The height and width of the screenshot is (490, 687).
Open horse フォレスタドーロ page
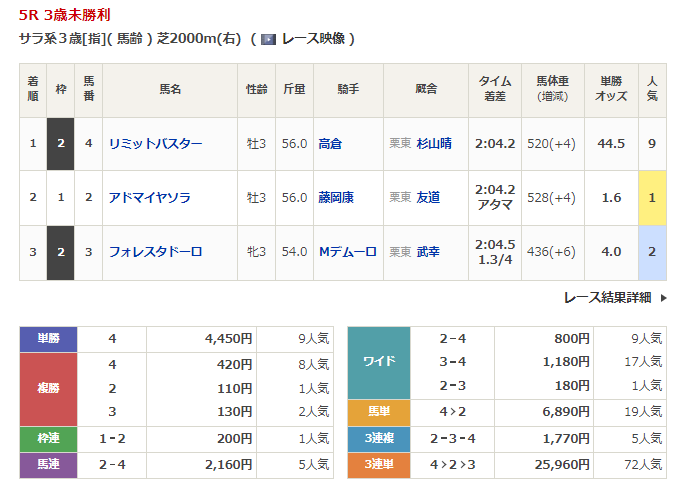coord(155,252)
